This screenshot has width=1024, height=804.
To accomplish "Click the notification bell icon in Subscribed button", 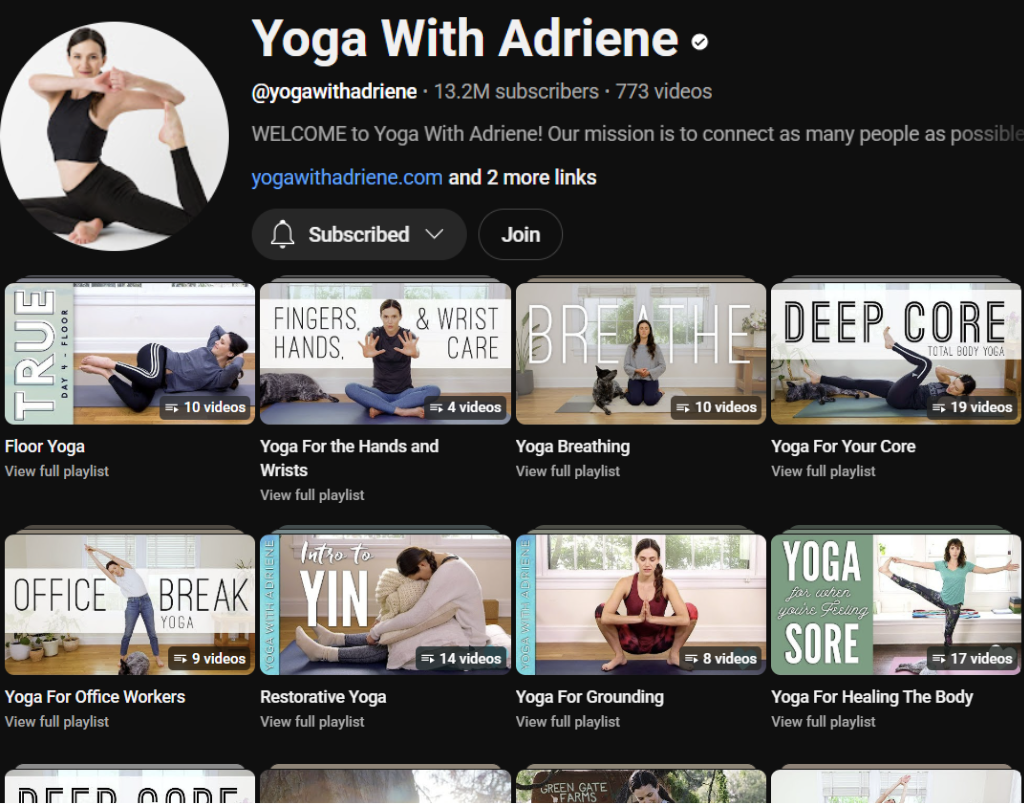I will click(282, 234).
